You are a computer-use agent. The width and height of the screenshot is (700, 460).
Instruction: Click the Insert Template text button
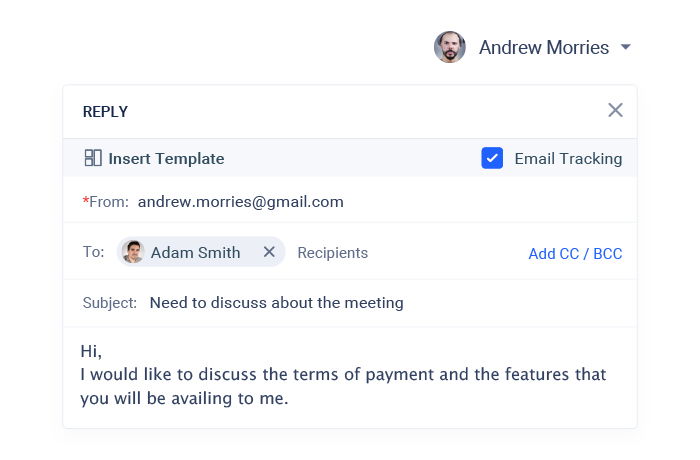point(166,158)
